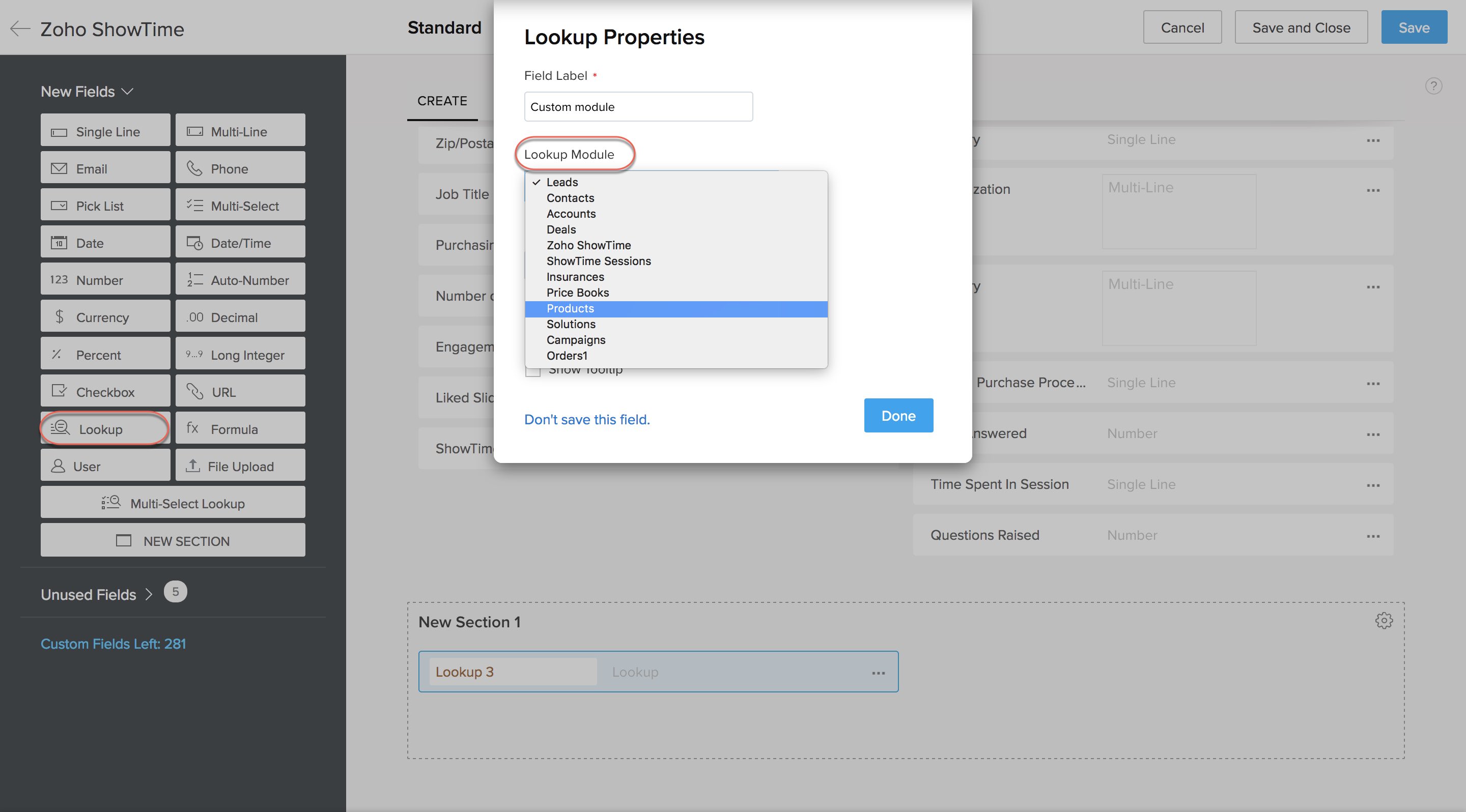Select the Lookup field type
Screen dimensions: 1466x812
[x=105, y=429]
